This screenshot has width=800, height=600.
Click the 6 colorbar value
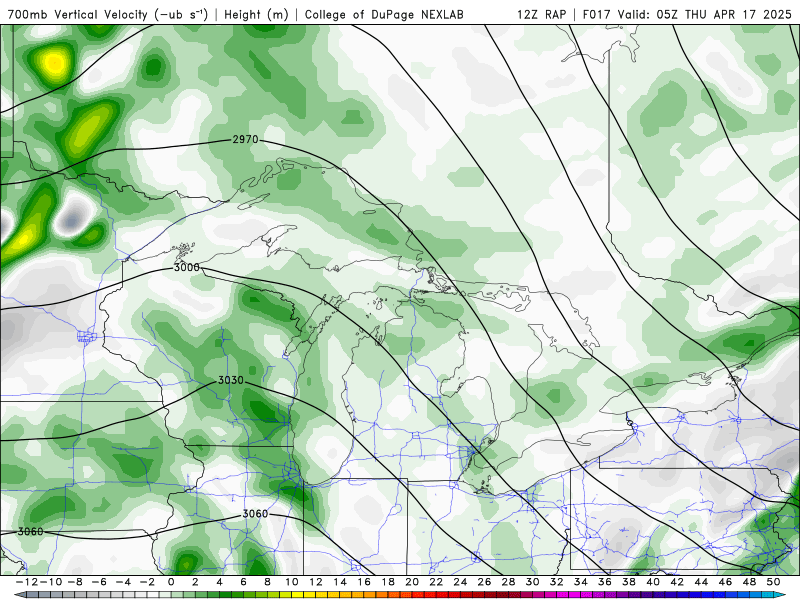(243, 582)
